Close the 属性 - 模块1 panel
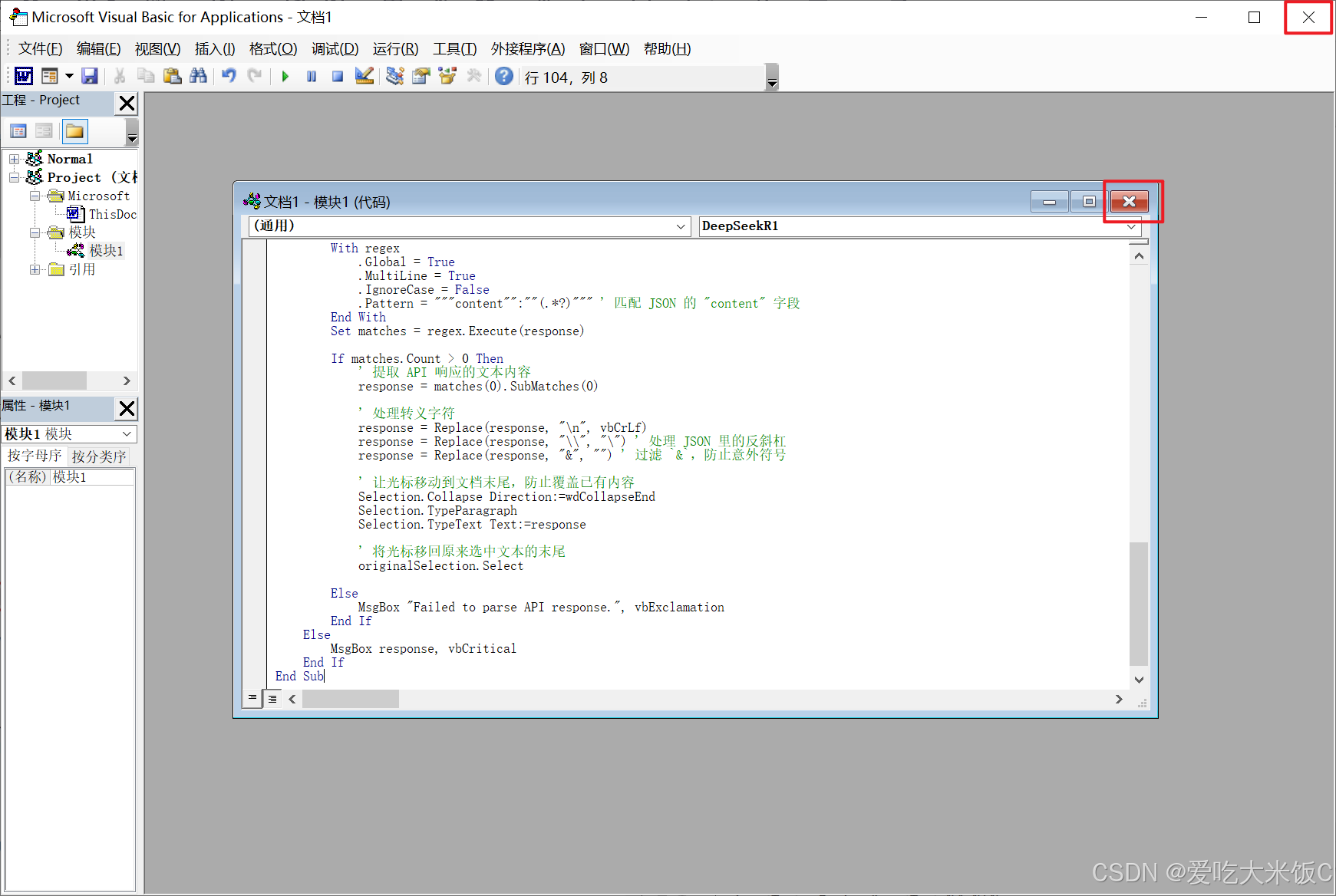The width and height of the screenshot is (1336, 896). (x=127, y=408)
